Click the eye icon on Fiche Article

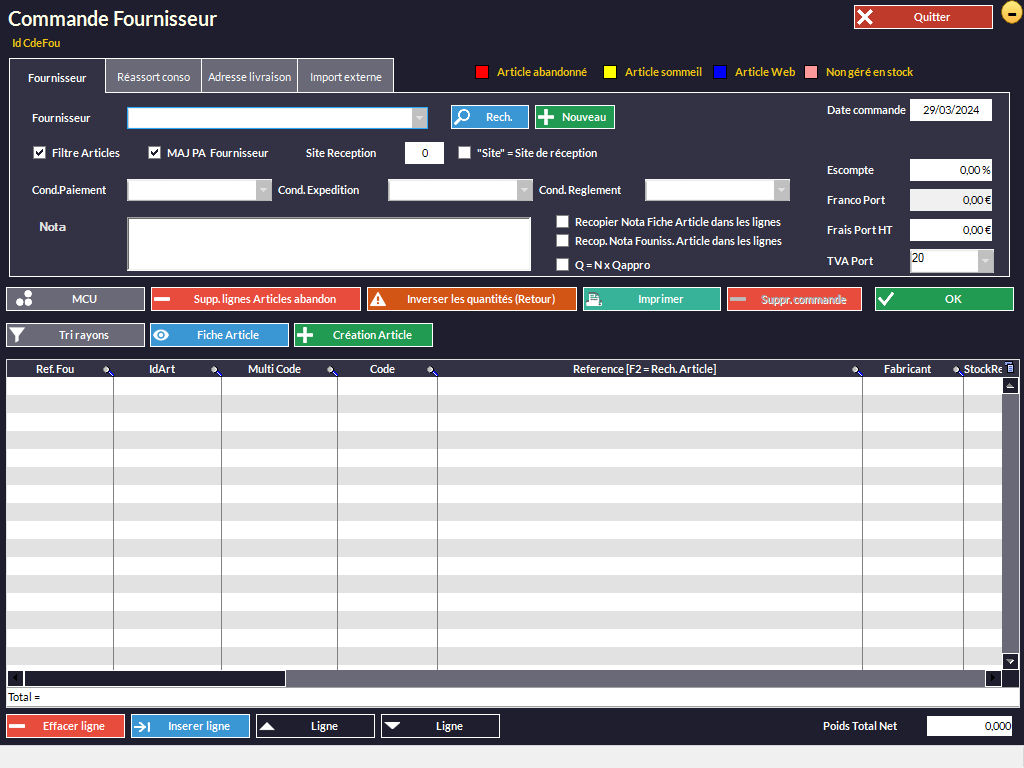(x=161, y=335)
